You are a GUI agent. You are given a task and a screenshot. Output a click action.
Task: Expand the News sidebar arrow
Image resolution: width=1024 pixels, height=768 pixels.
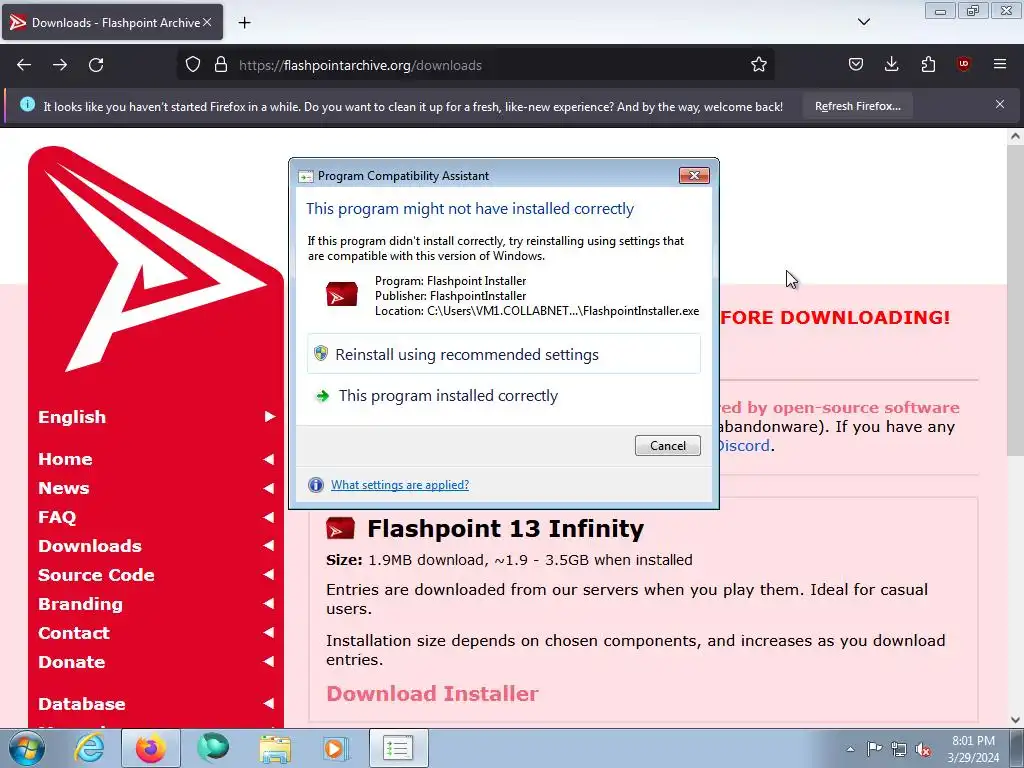pyautogui.click(x=268, y=488)
